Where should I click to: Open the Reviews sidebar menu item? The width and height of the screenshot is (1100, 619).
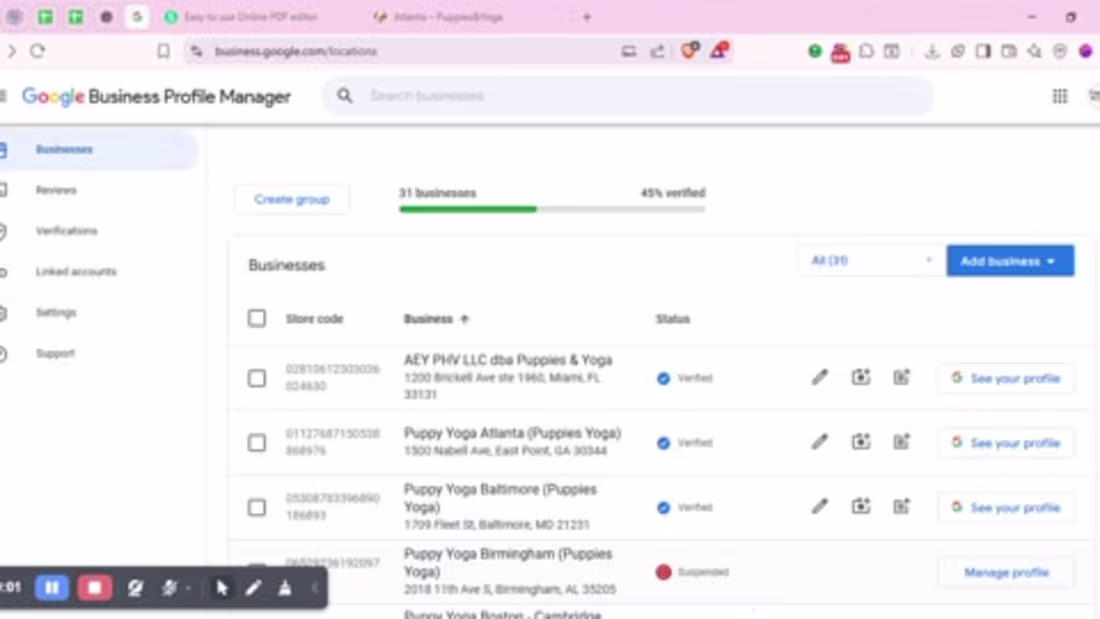(57, 189)
